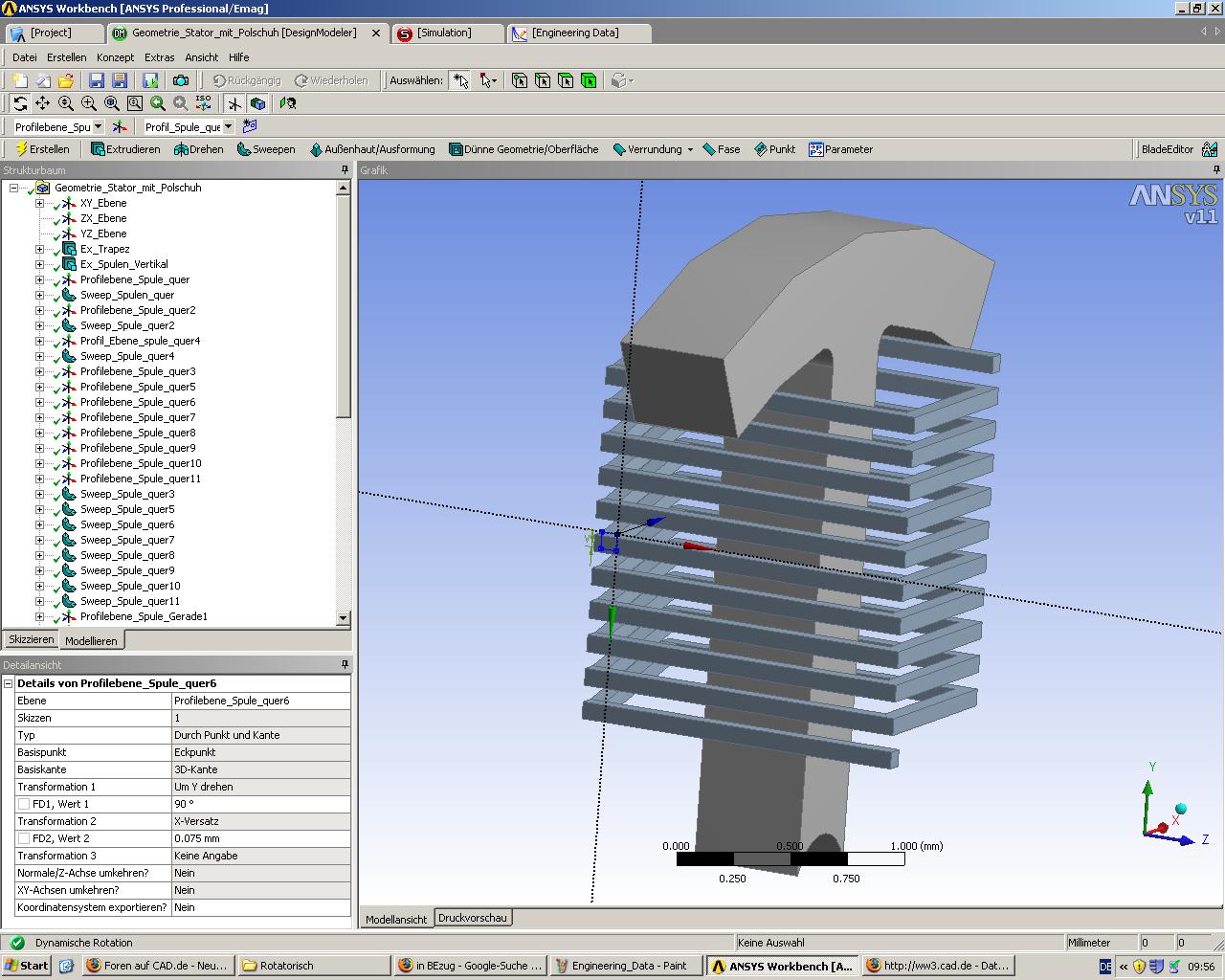Click the 0.075 mm X-Versatz value field
Image resolution: width=1225 pixels, height=980 pixels.
click(x=261, y=838)
